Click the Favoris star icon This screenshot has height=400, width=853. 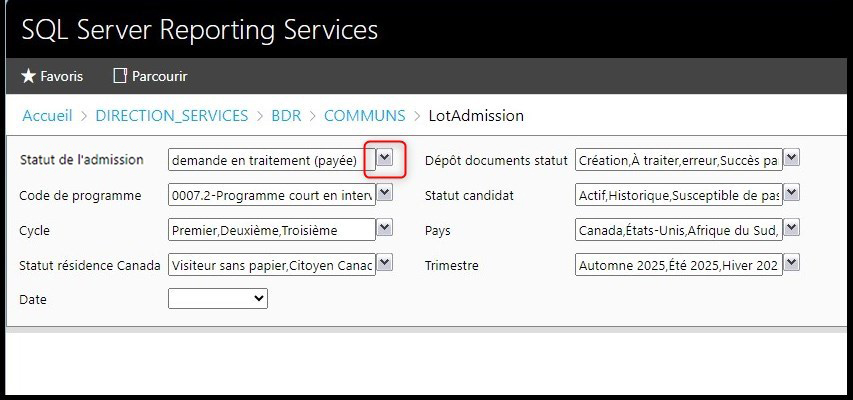click(x=28, y=76)
